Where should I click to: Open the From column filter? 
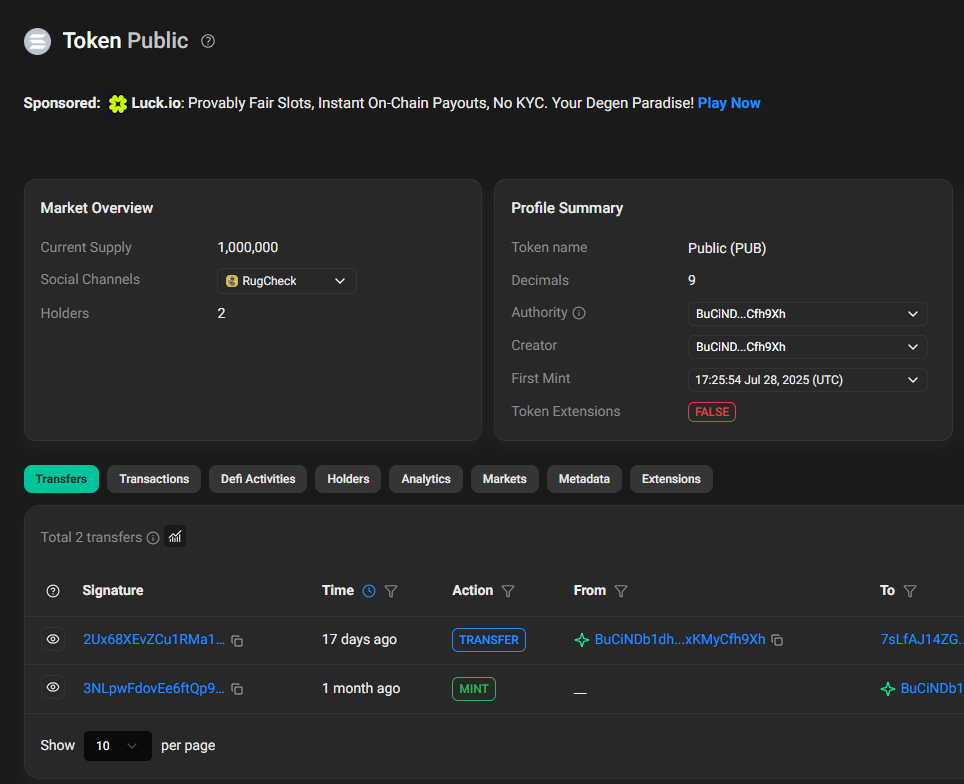click(621, 591)
